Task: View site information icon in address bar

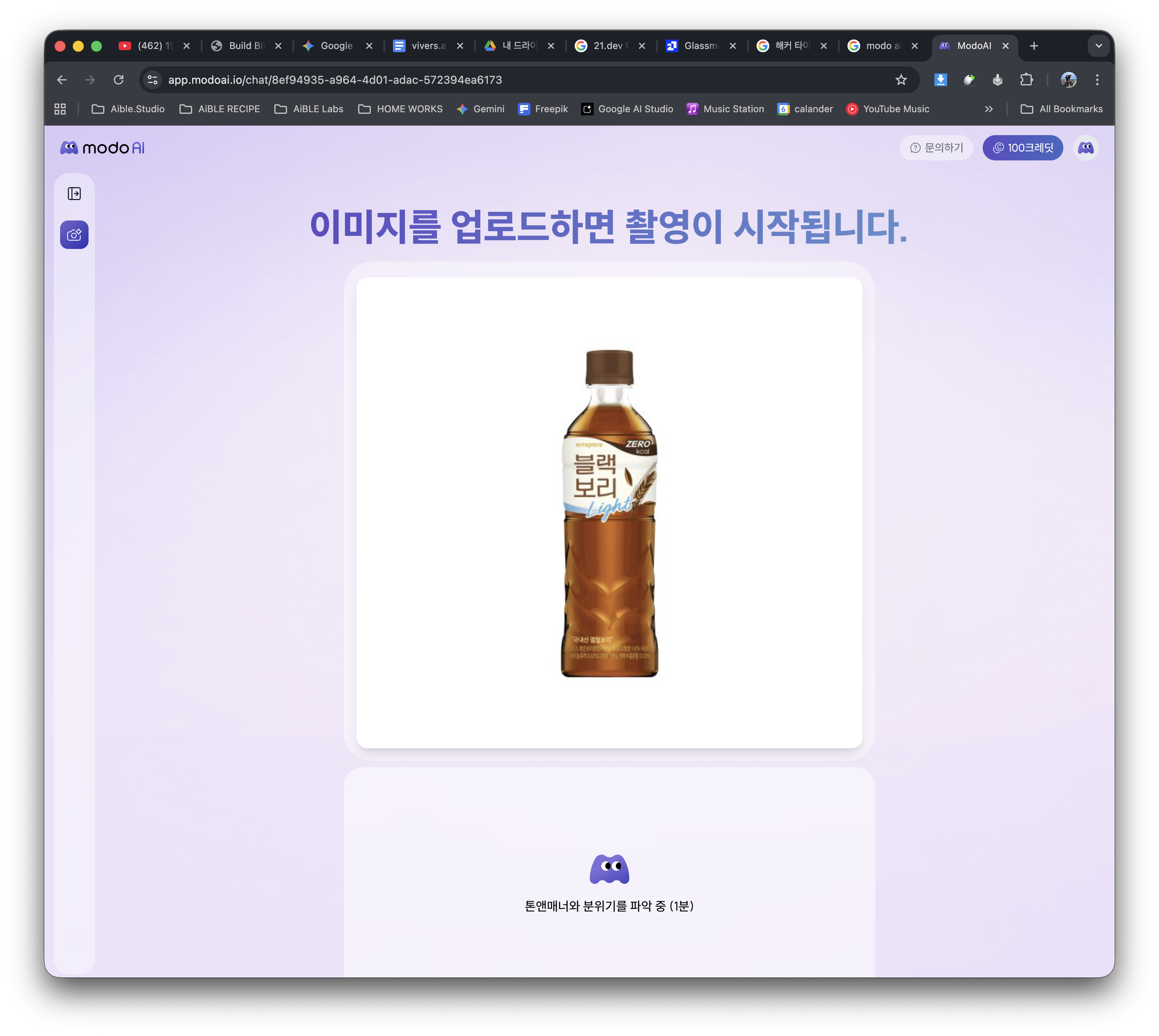Action: pyautogui.click(x=152, y=80)
